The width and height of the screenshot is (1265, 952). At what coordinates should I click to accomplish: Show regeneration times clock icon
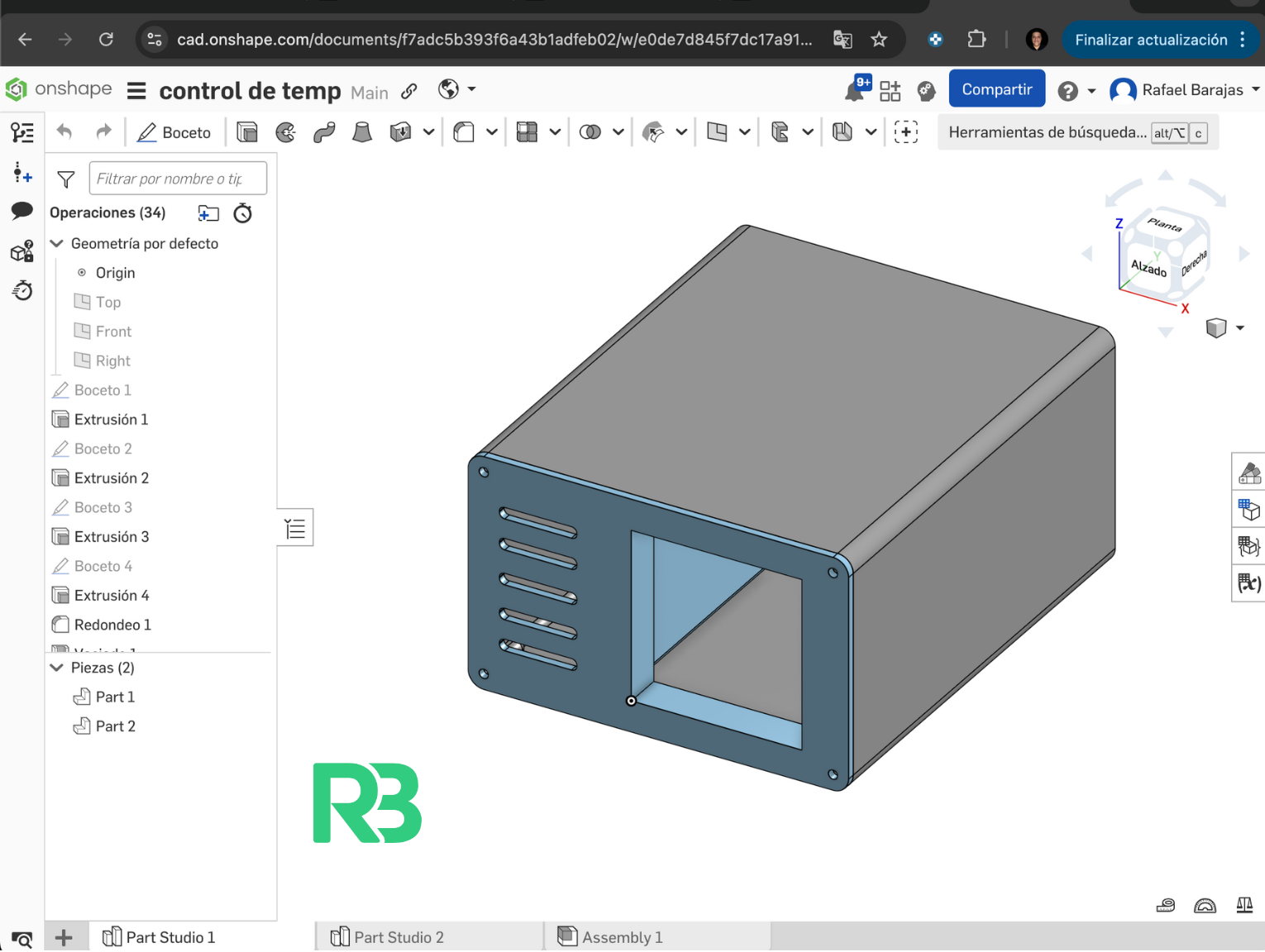[x=242, y=213]
